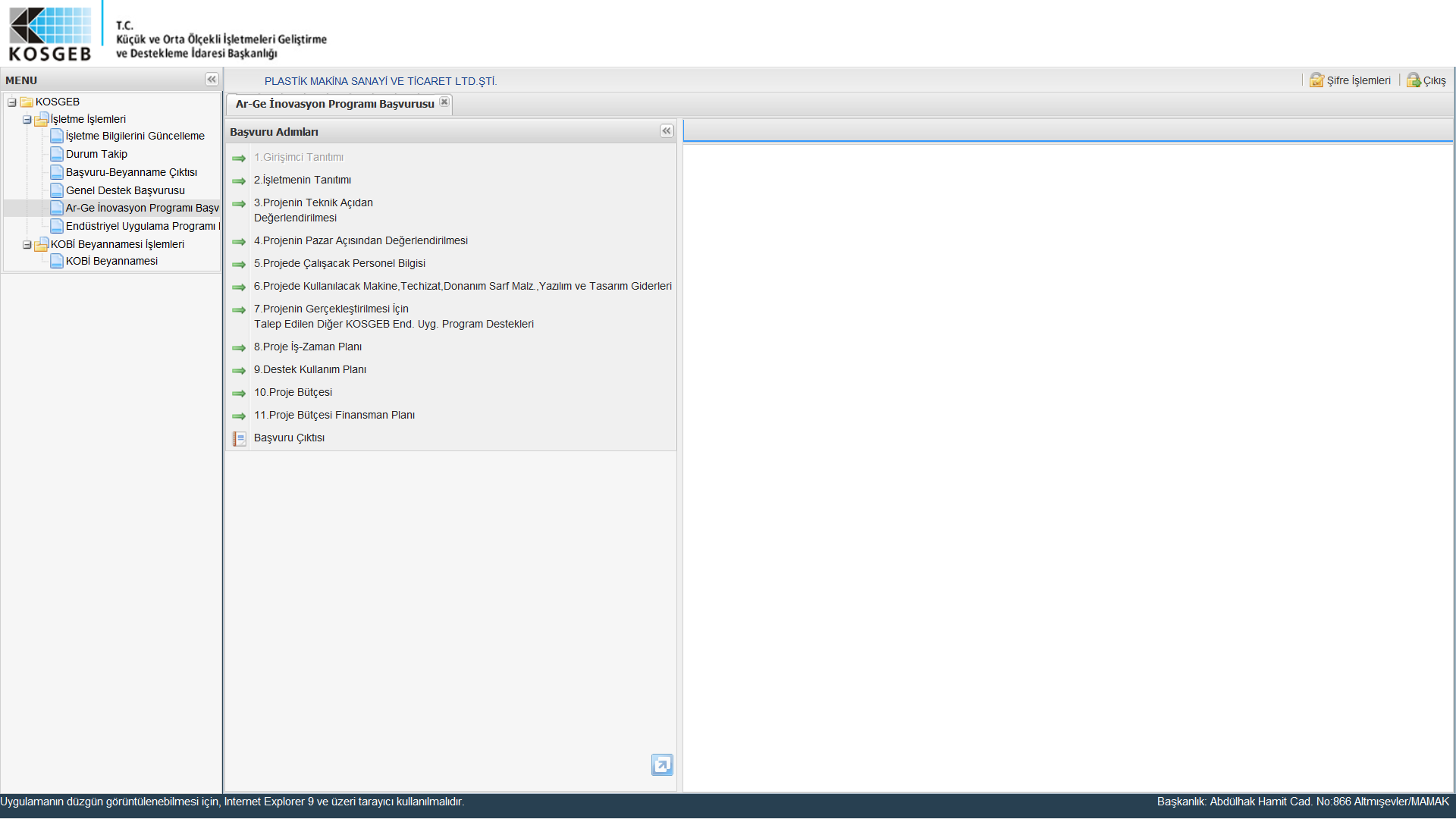
Task: Click the KOSGEB tree root icon
Action: point(26,101)
